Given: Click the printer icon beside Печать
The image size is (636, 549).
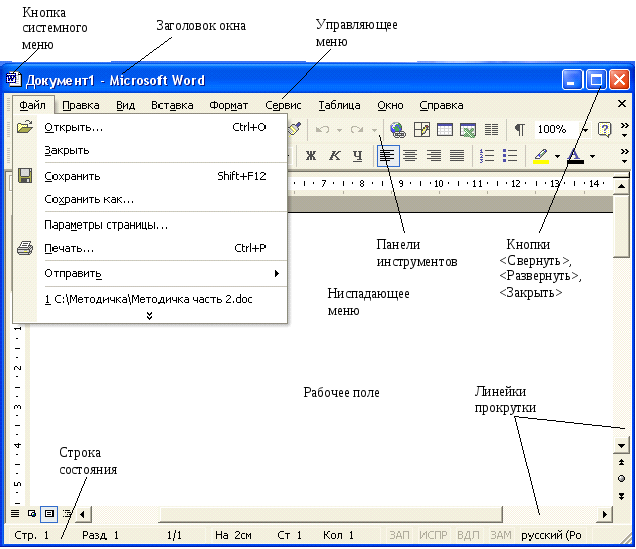Looking at the screenshot, I should tap(25, 248).
